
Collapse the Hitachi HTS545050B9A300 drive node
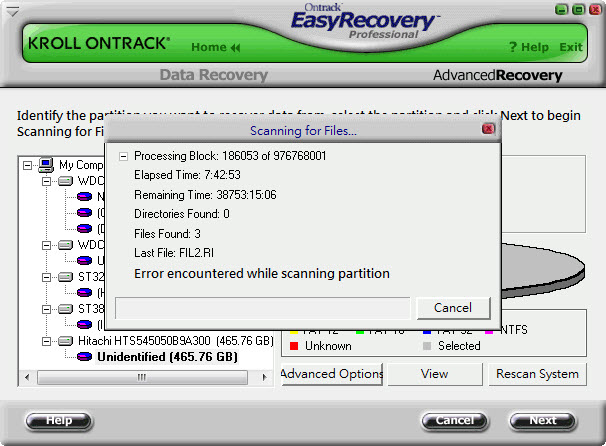click(x=46, y=341)
